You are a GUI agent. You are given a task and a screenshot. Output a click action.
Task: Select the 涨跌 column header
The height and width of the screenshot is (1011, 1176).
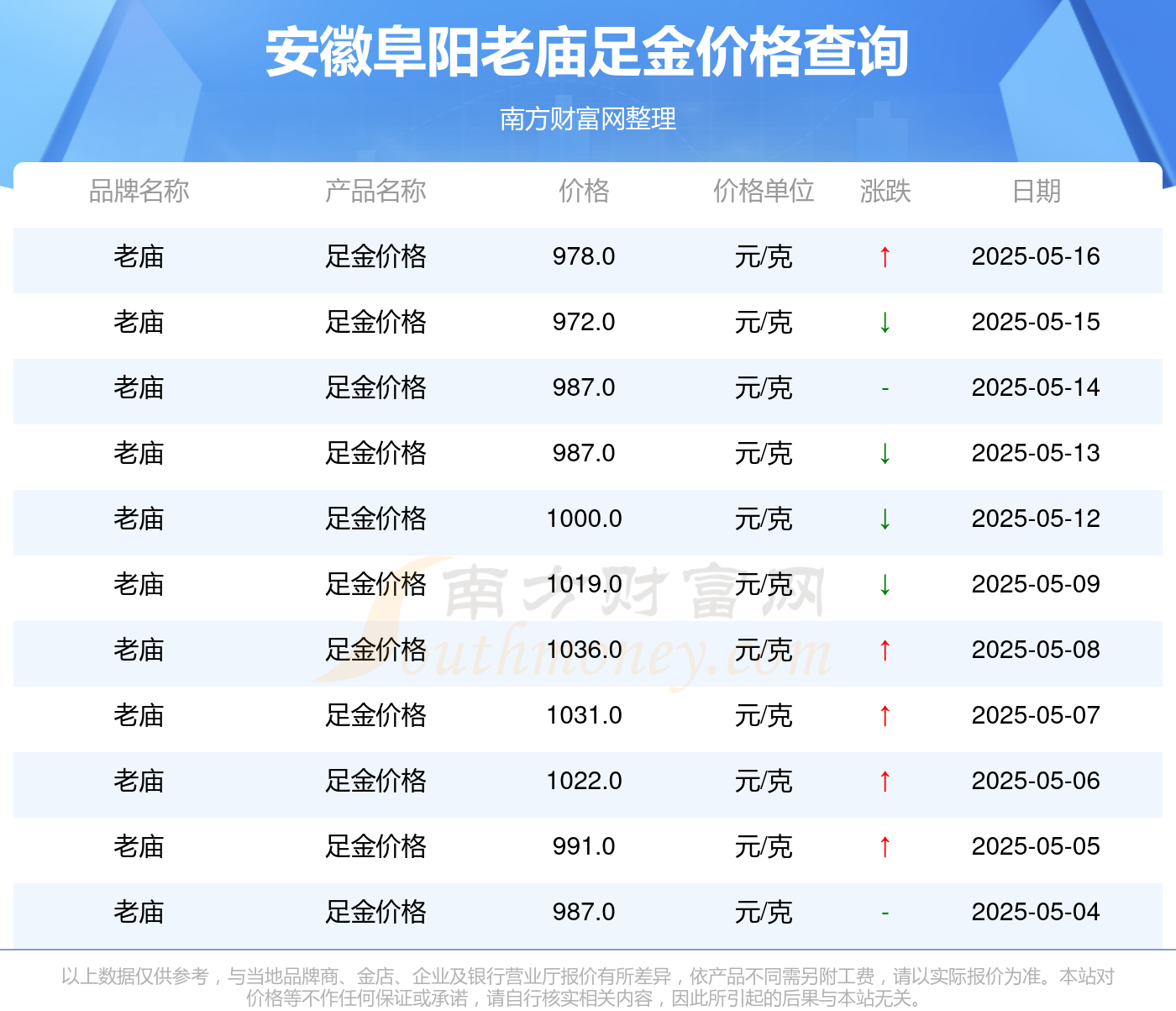(x=885, y=191)
